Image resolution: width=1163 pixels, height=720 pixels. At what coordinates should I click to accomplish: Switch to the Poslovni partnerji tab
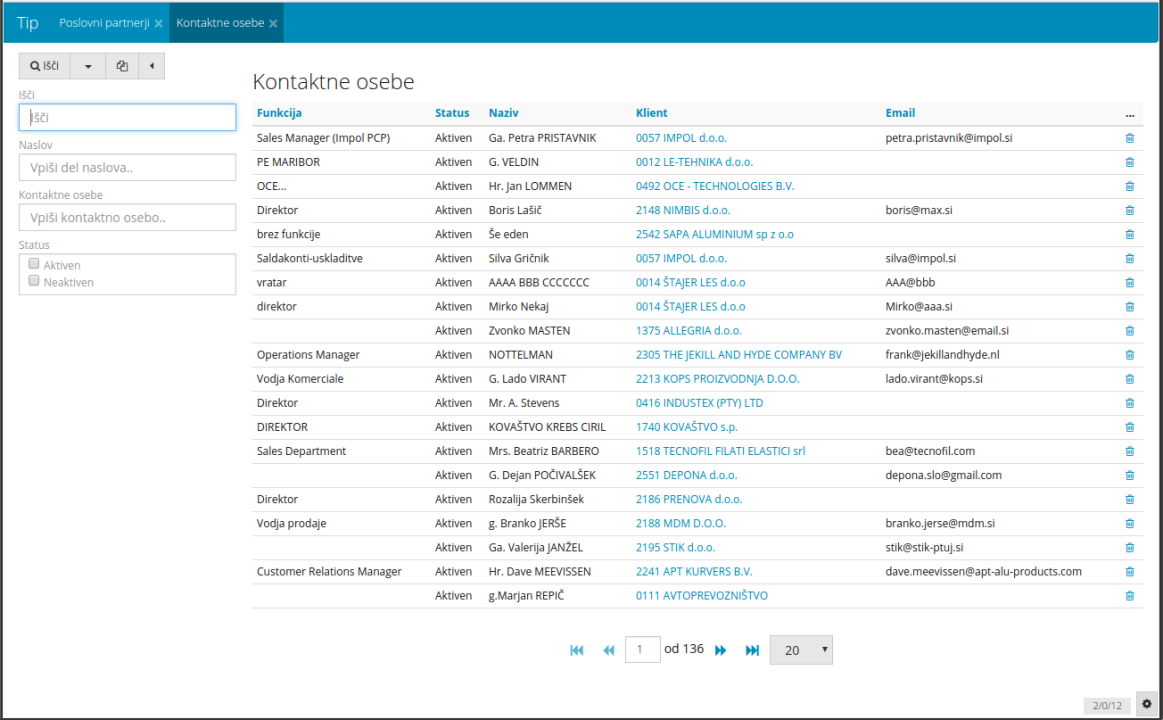tap(103, 23)
